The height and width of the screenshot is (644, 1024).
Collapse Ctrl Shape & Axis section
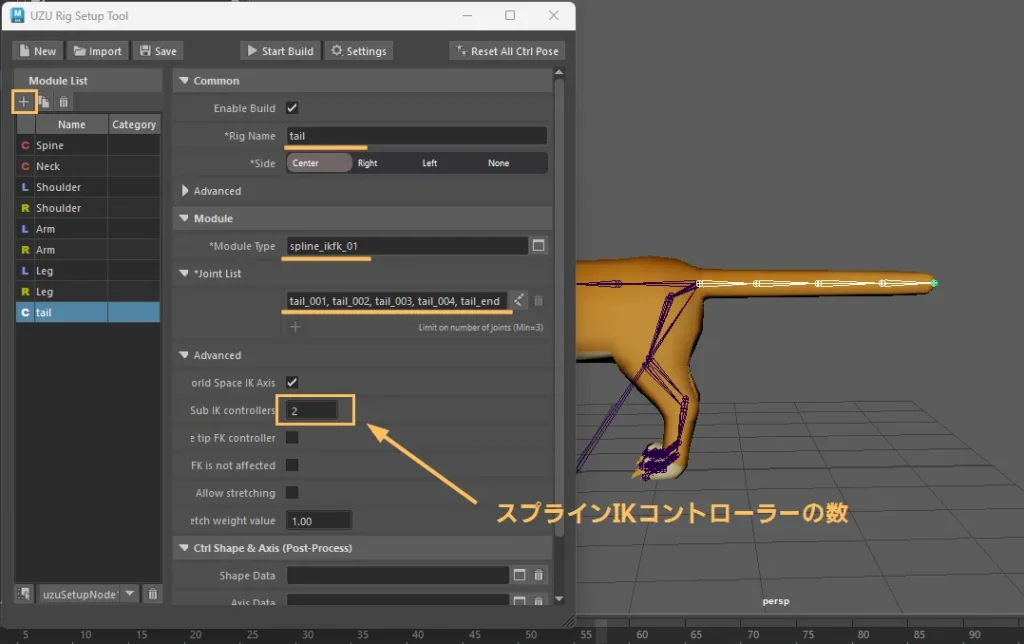(x=184, y=547)
